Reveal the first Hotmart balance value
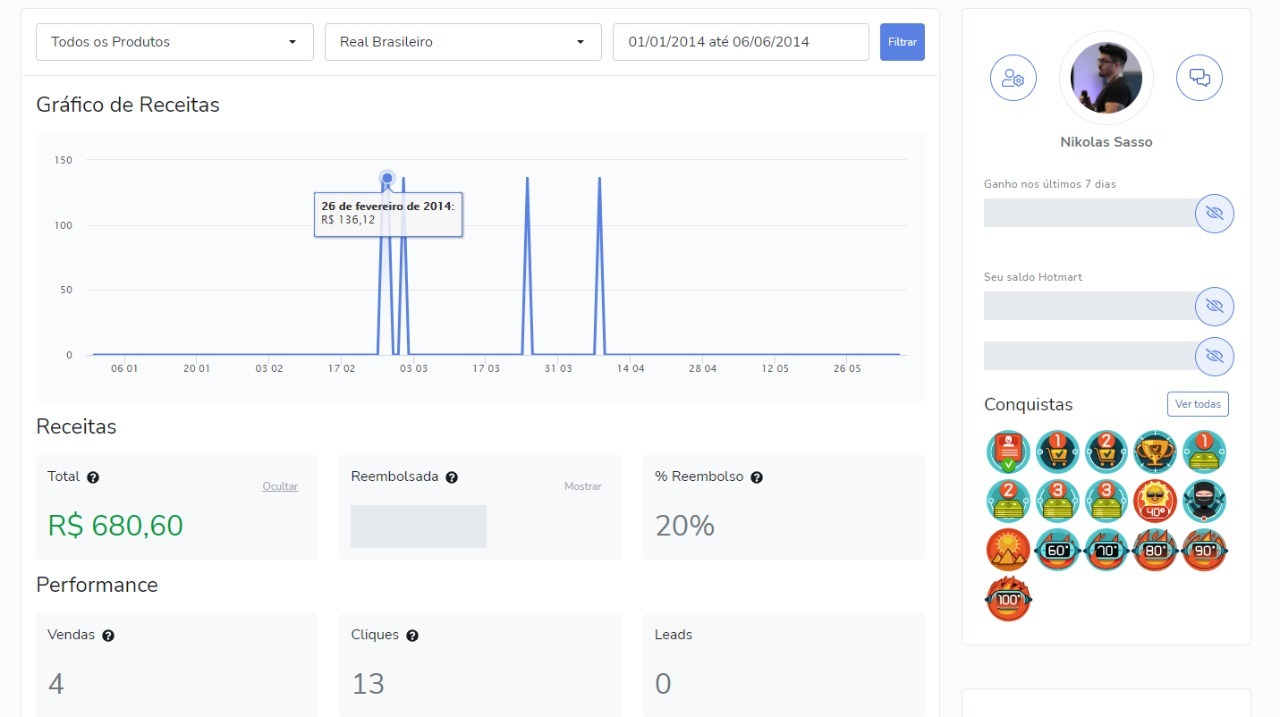The image size is (1280, 717). pyautogui.click(x=1214, y=306)
